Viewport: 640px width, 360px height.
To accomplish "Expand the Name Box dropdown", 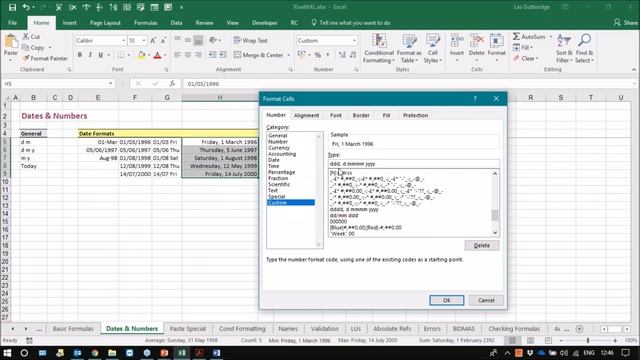I will point(110,83).
